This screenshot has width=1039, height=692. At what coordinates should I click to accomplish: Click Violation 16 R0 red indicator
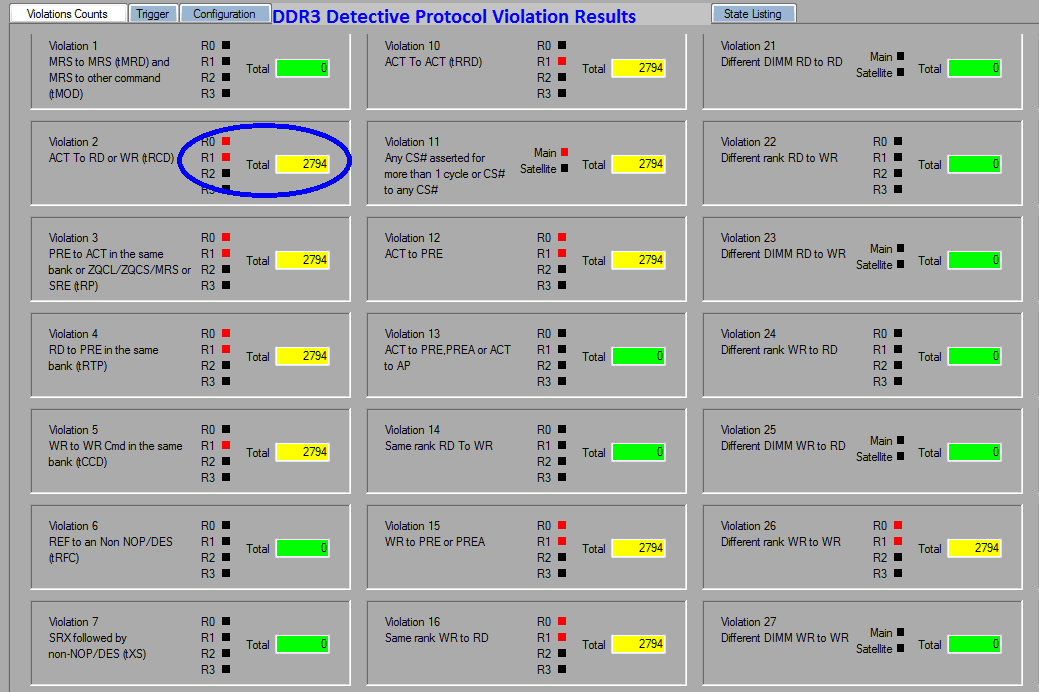point(562,621)
